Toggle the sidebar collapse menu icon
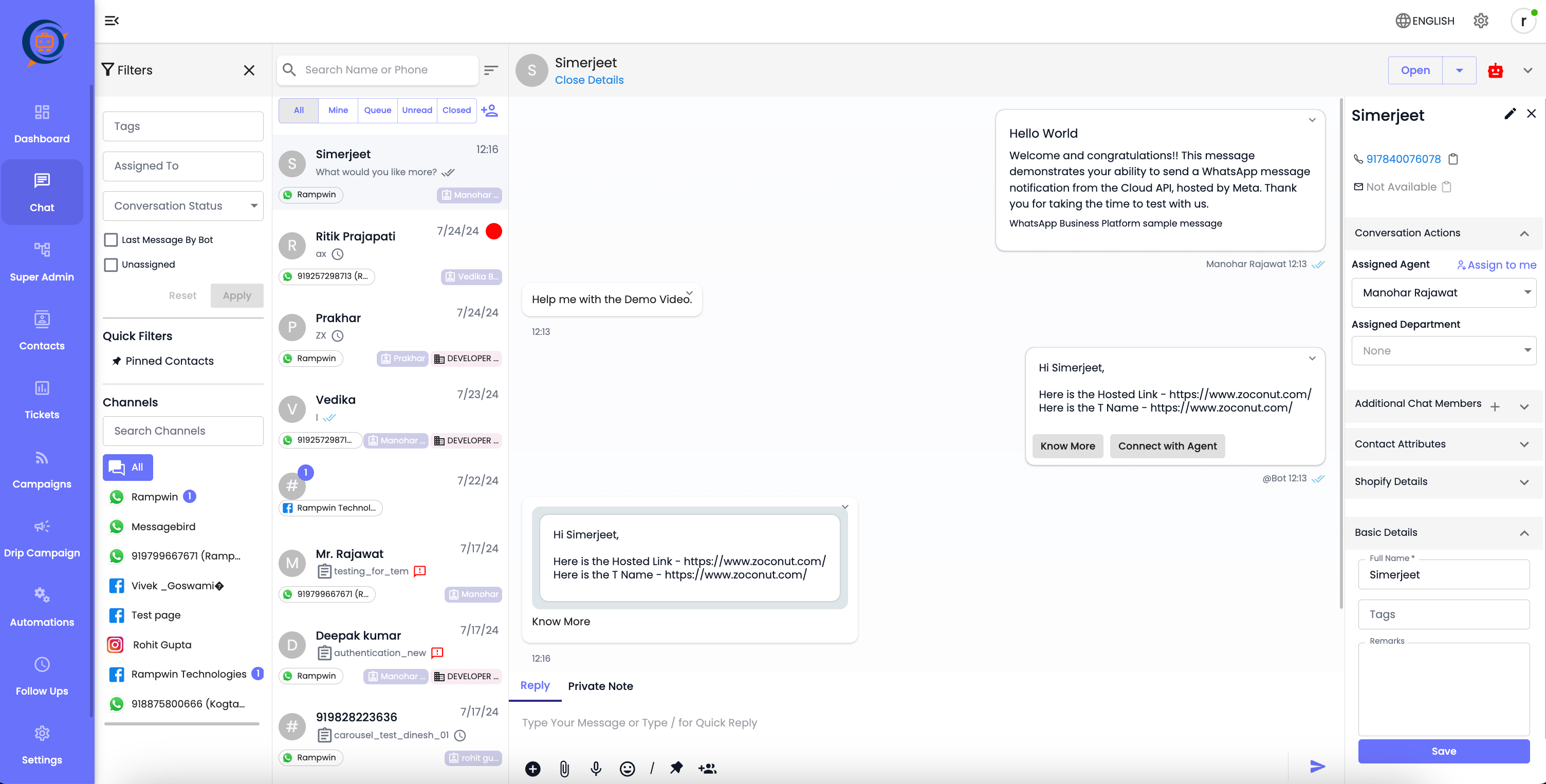Viewport: 1546px width, 784px height. tap(112, 21)
